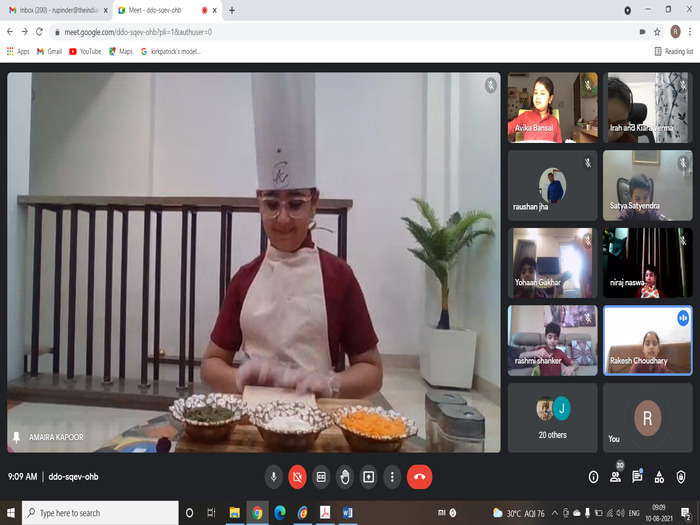
Task: Open the YouTube bookmark
Action: point(85,52)
